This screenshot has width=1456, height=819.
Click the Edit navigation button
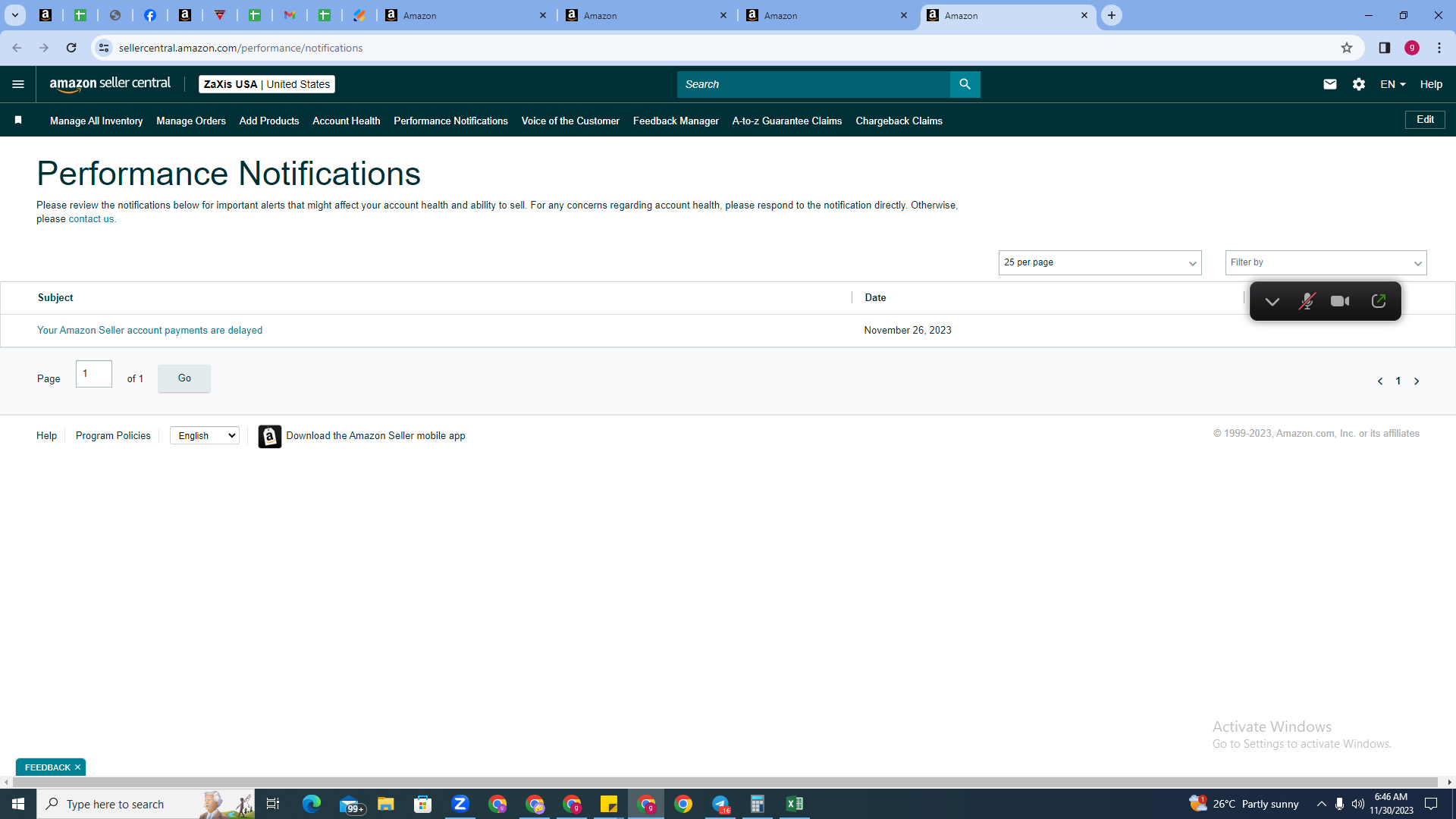pos(1425,120)
